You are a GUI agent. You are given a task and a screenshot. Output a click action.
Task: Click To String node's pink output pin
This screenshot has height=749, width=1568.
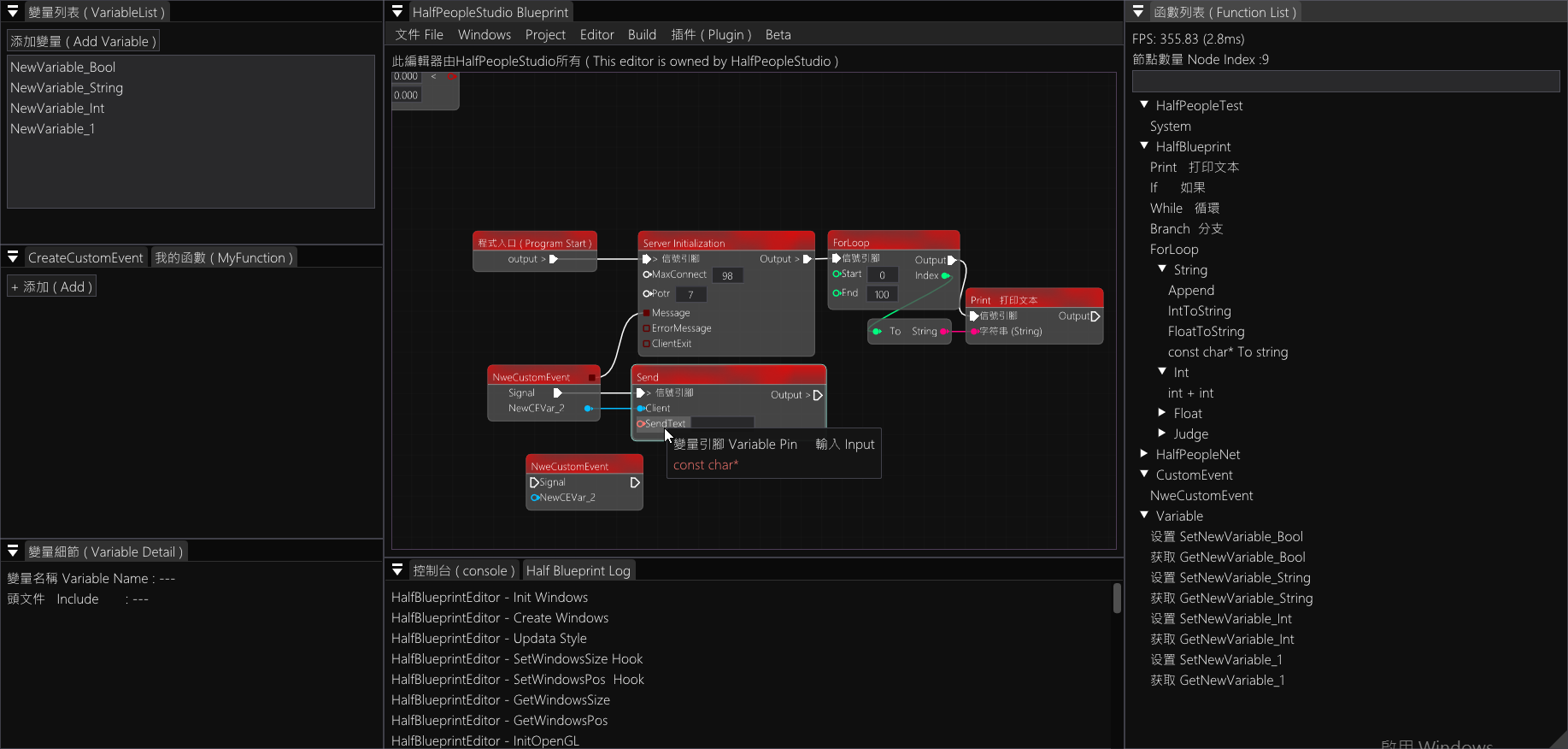[943, 331]
